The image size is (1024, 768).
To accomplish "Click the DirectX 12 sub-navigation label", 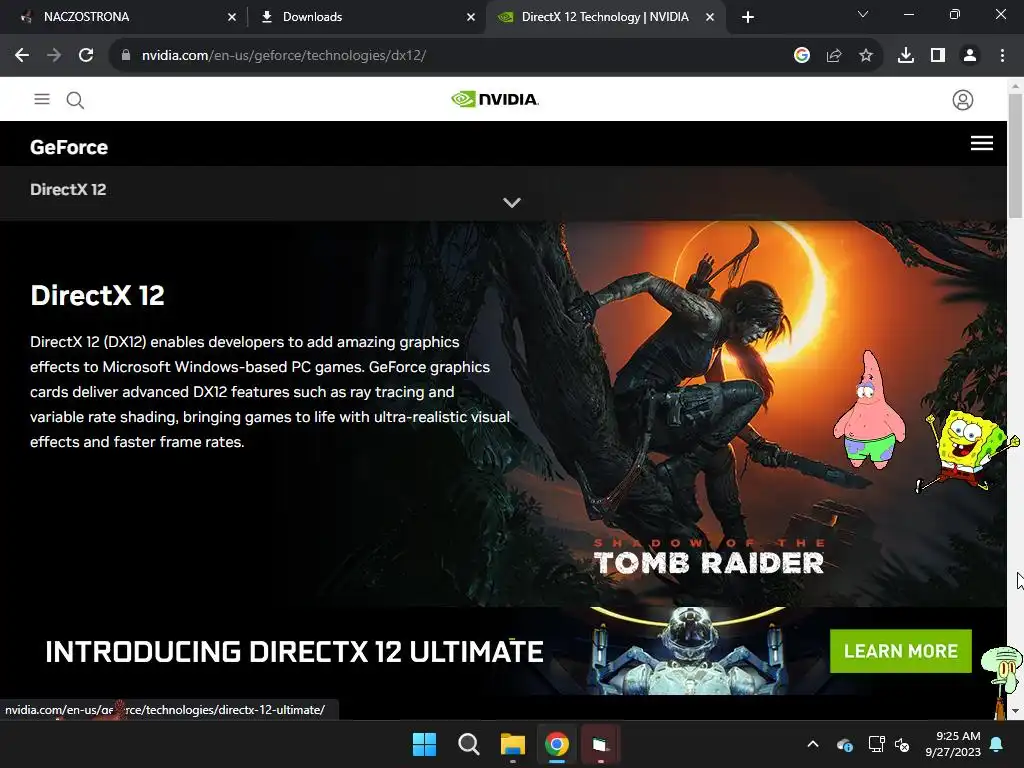I will (68, 189).
